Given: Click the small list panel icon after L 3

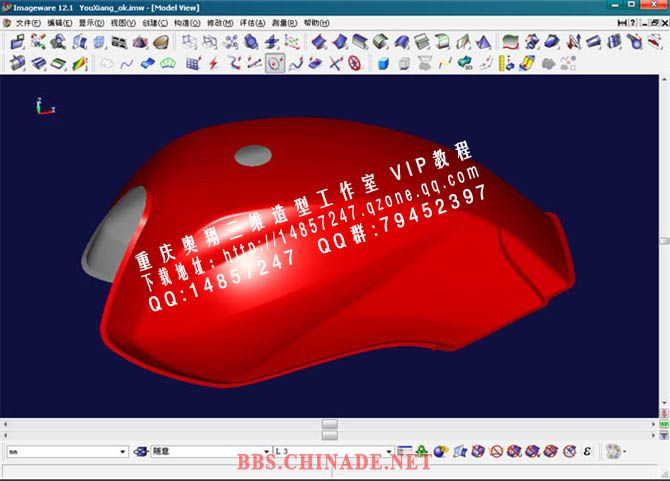Looking at the screenshot, I should (404, 452).
